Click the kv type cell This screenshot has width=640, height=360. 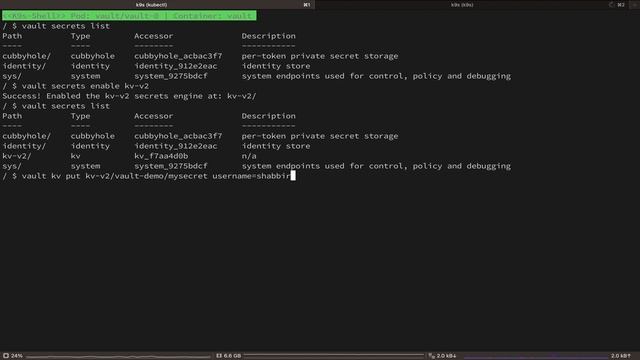pos(76,156)
